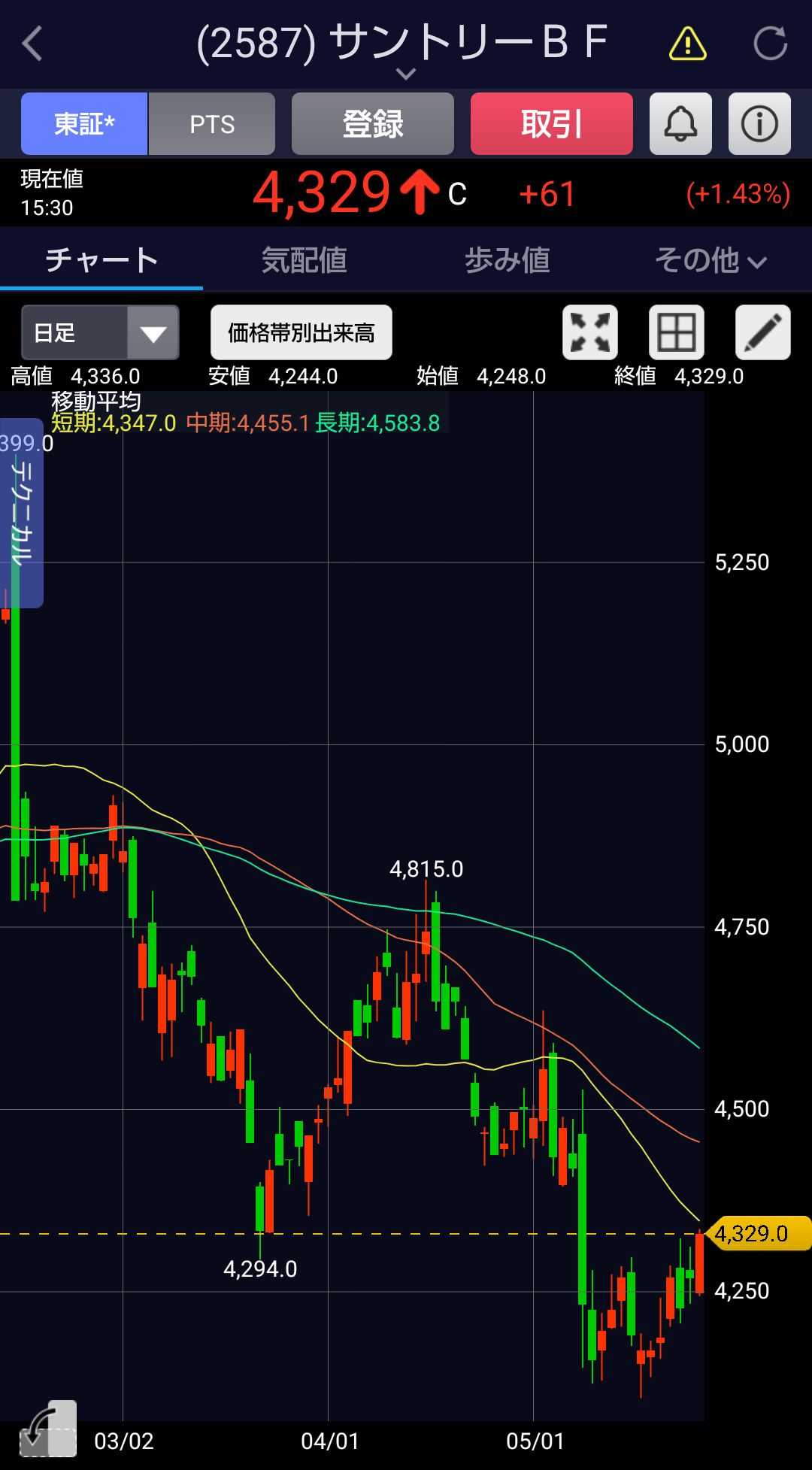This screenshot has height=1470, width=812.
Task: Tap the 中期:4,455.1 moving average label
Action: pyautogui.click(x=248, y=423)
